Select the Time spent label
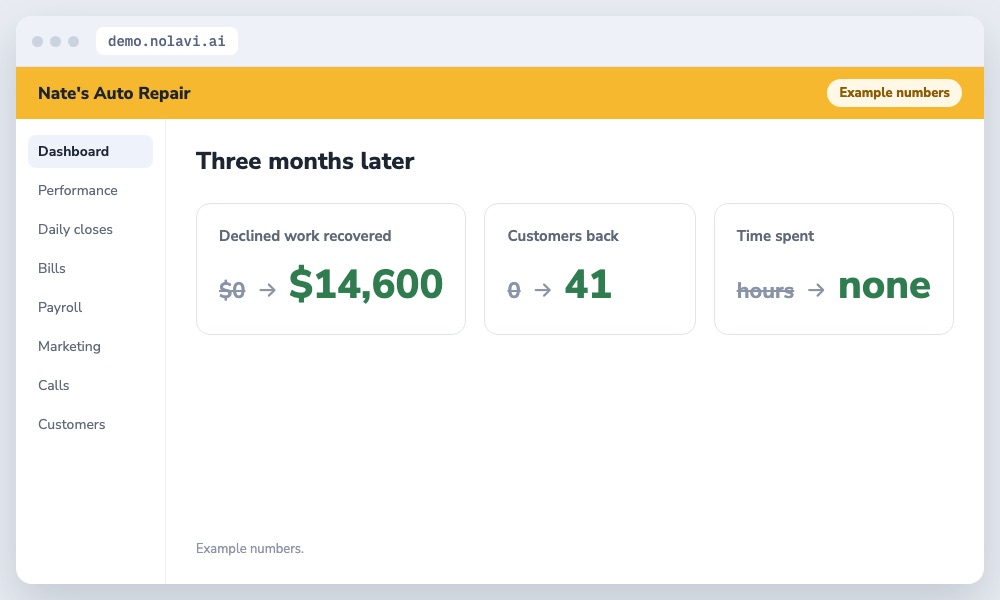 tap(775, 235)
